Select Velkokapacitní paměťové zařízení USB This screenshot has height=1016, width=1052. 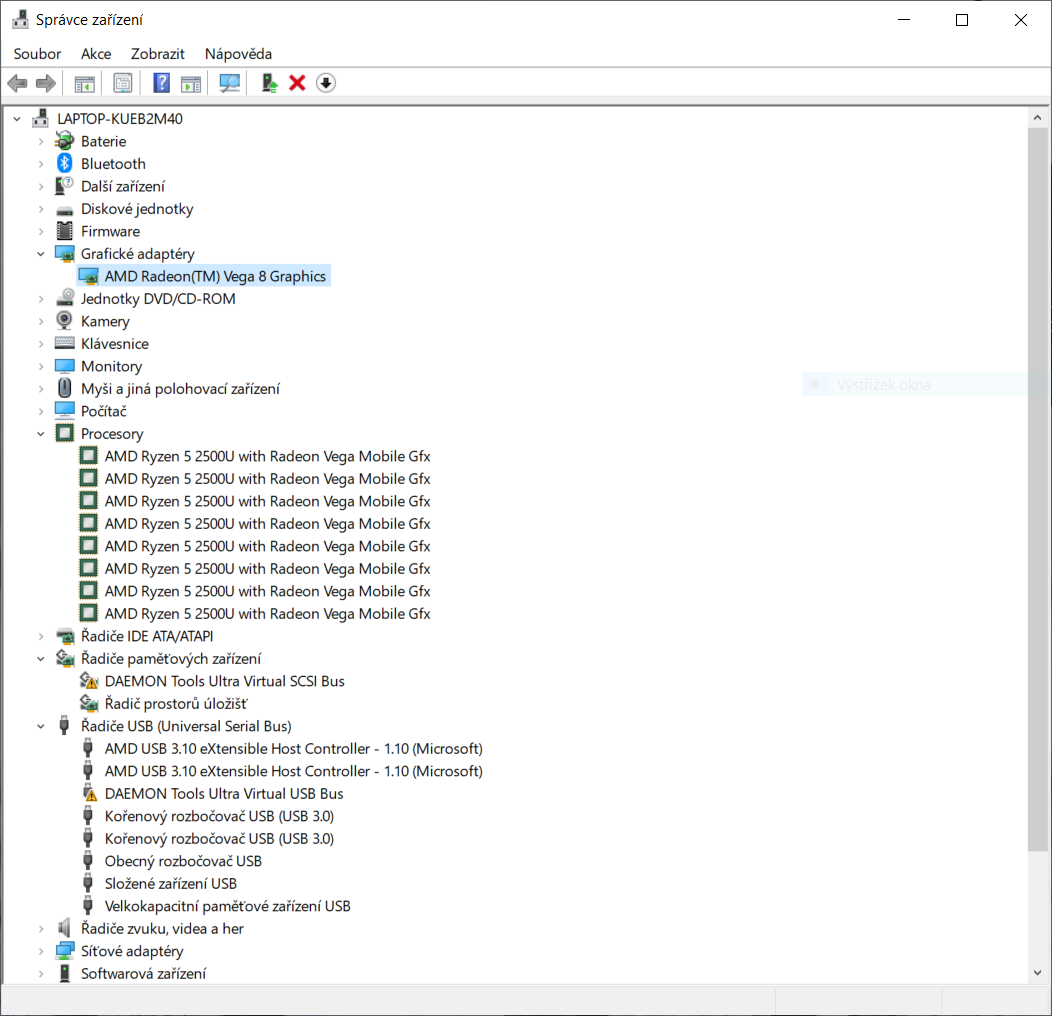[x=227, y=906]
